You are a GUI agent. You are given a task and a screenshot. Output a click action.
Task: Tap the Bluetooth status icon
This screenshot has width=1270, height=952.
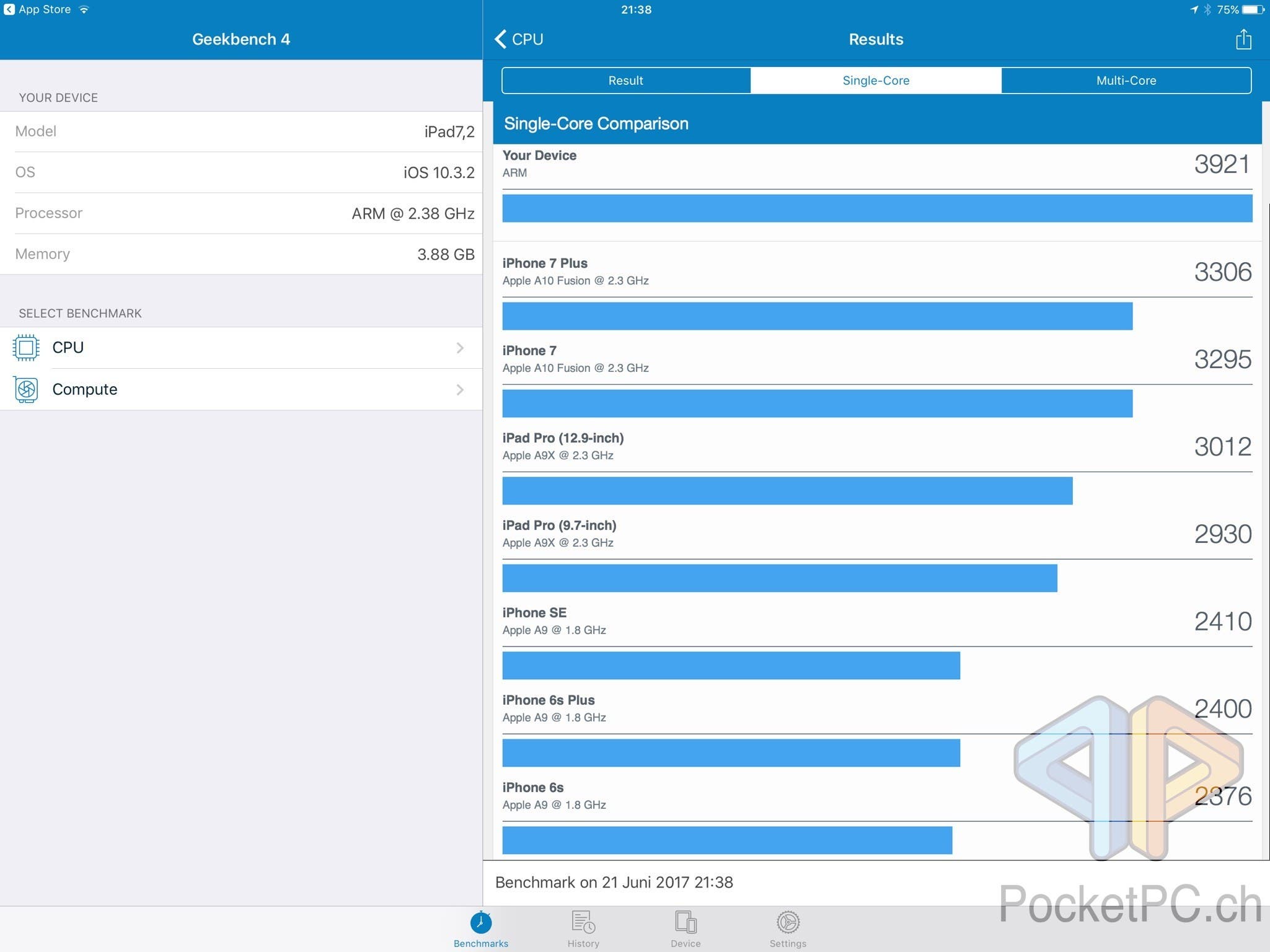pos(1207,9)
